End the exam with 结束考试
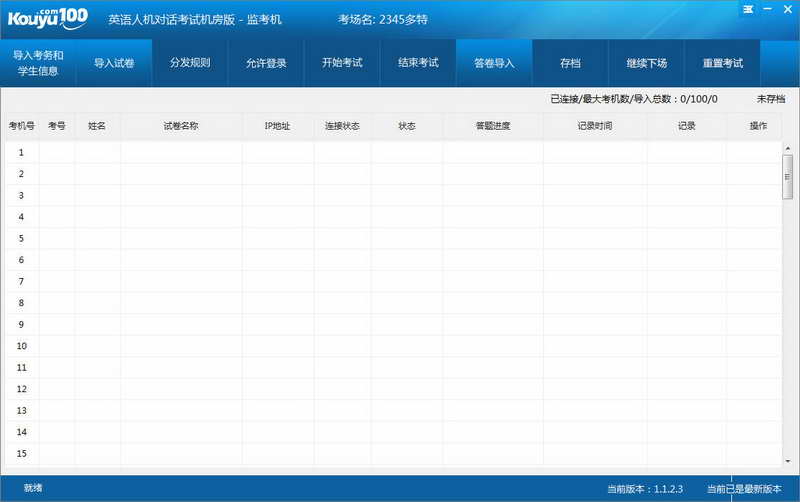 (418, 63)
